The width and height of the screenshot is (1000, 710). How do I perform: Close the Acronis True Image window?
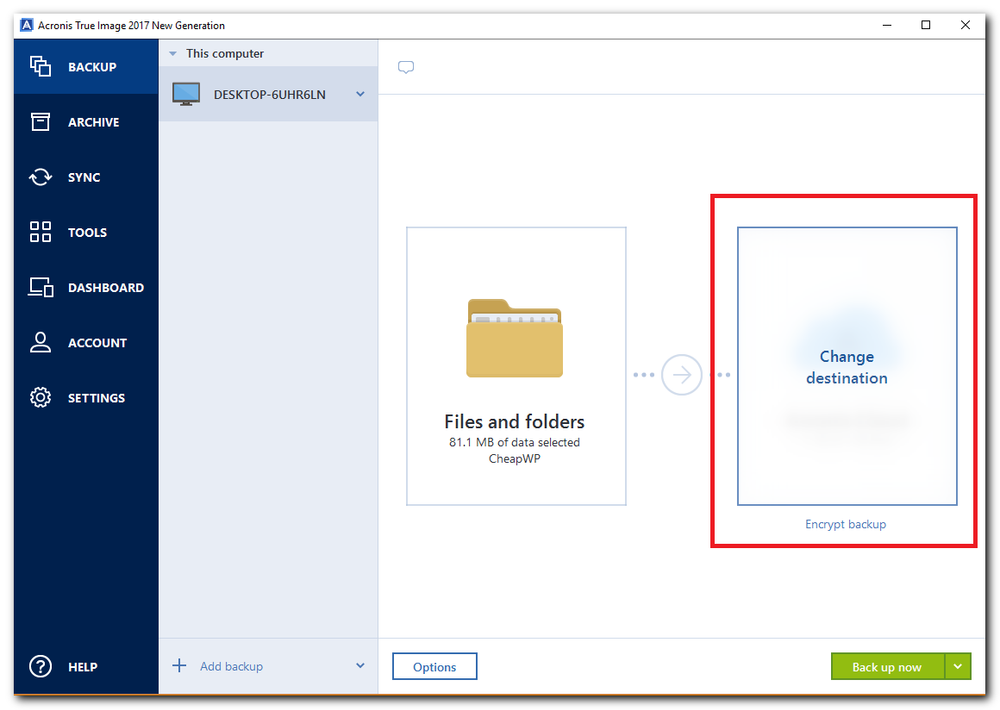click(x=965, y=25)
